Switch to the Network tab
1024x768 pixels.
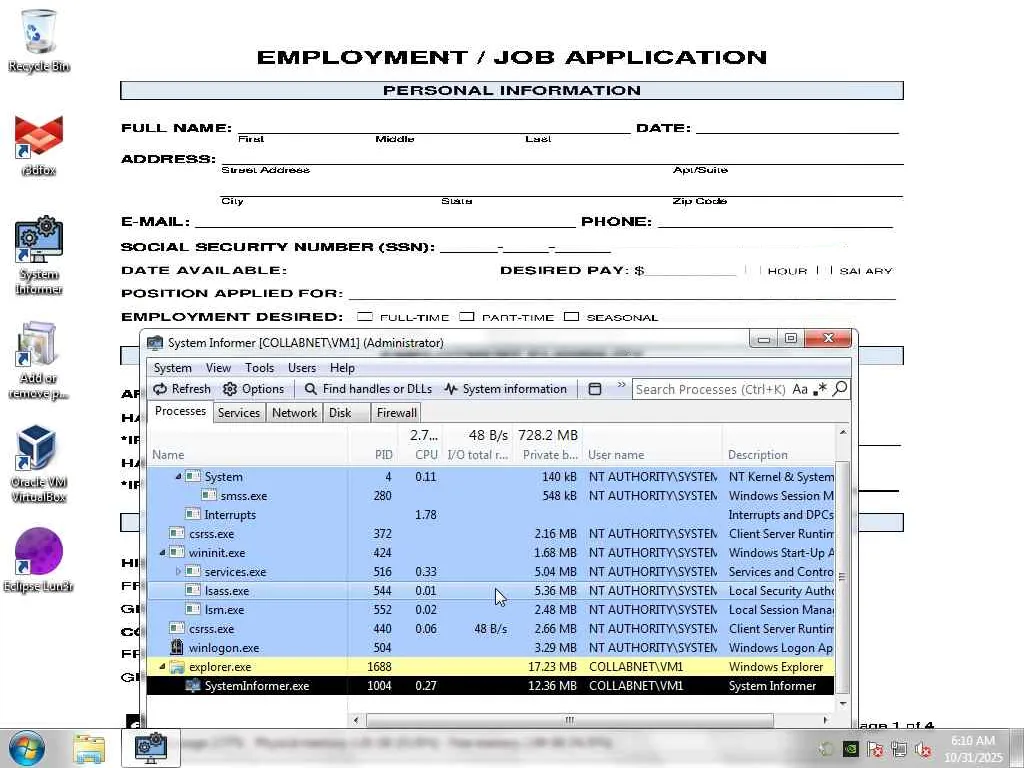click(294, 413)
